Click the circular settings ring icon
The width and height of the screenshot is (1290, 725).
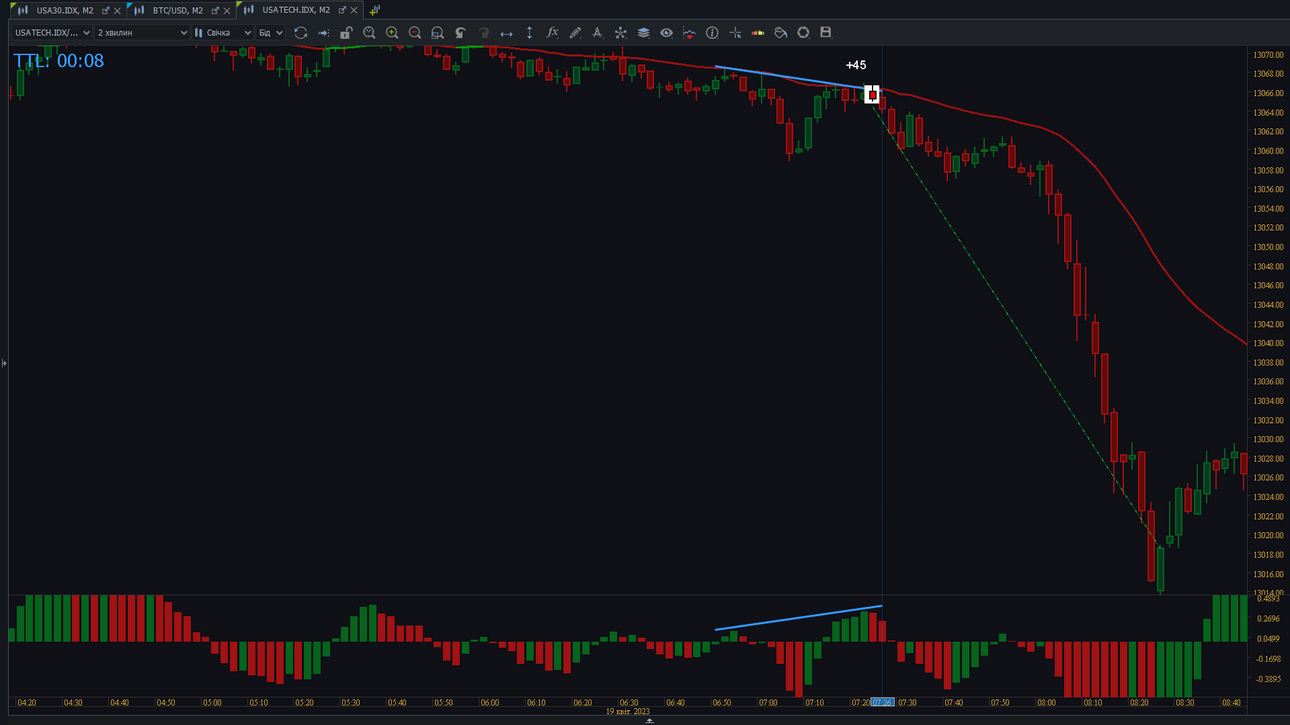tap(803, 33)
